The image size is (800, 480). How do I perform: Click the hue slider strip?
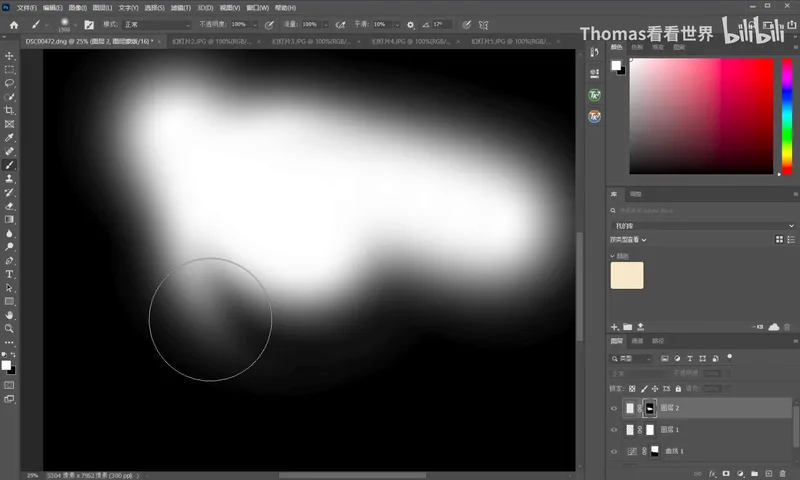click(x=787, y=116)
